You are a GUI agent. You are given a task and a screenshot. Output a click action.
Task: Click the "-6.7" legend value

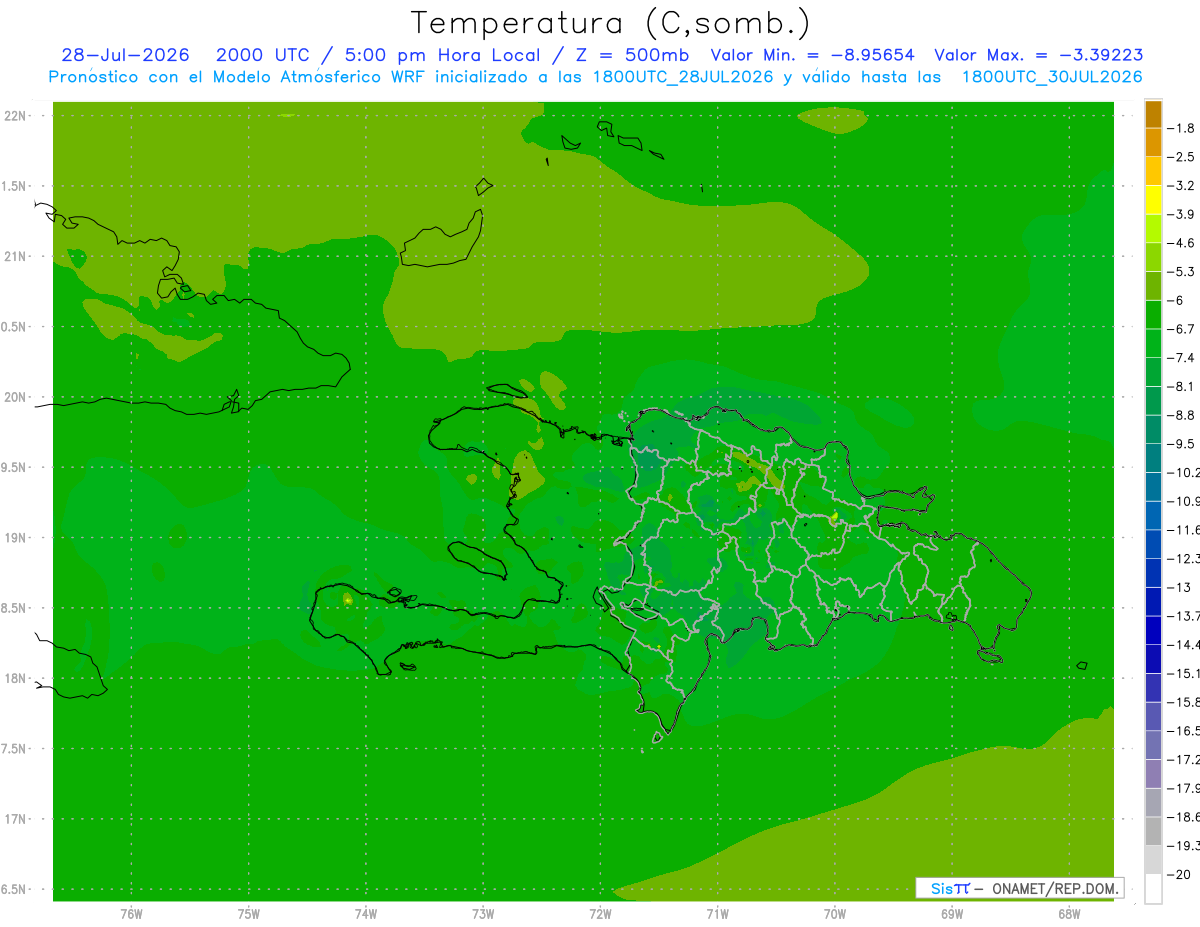pos(1182,329)
